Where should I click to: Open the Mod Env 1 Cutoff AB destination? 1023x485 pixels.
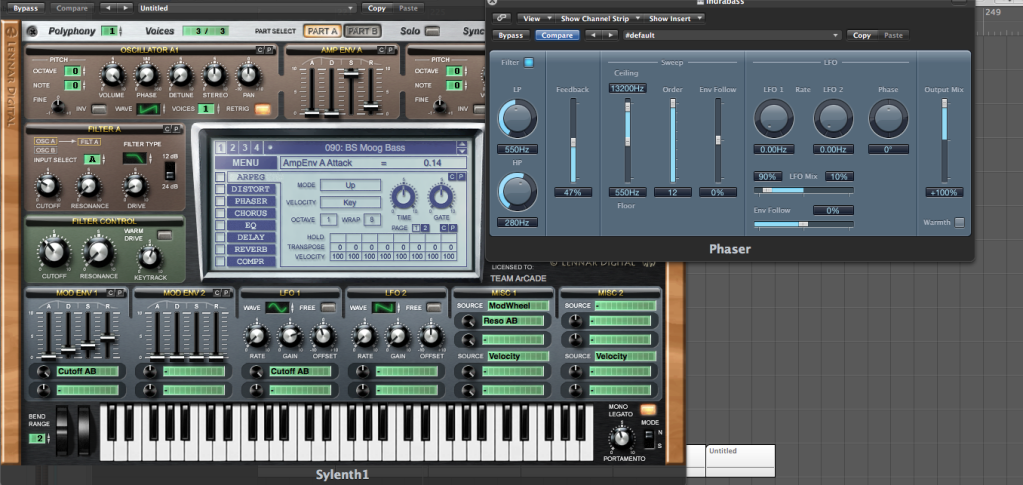coord(88,371)
